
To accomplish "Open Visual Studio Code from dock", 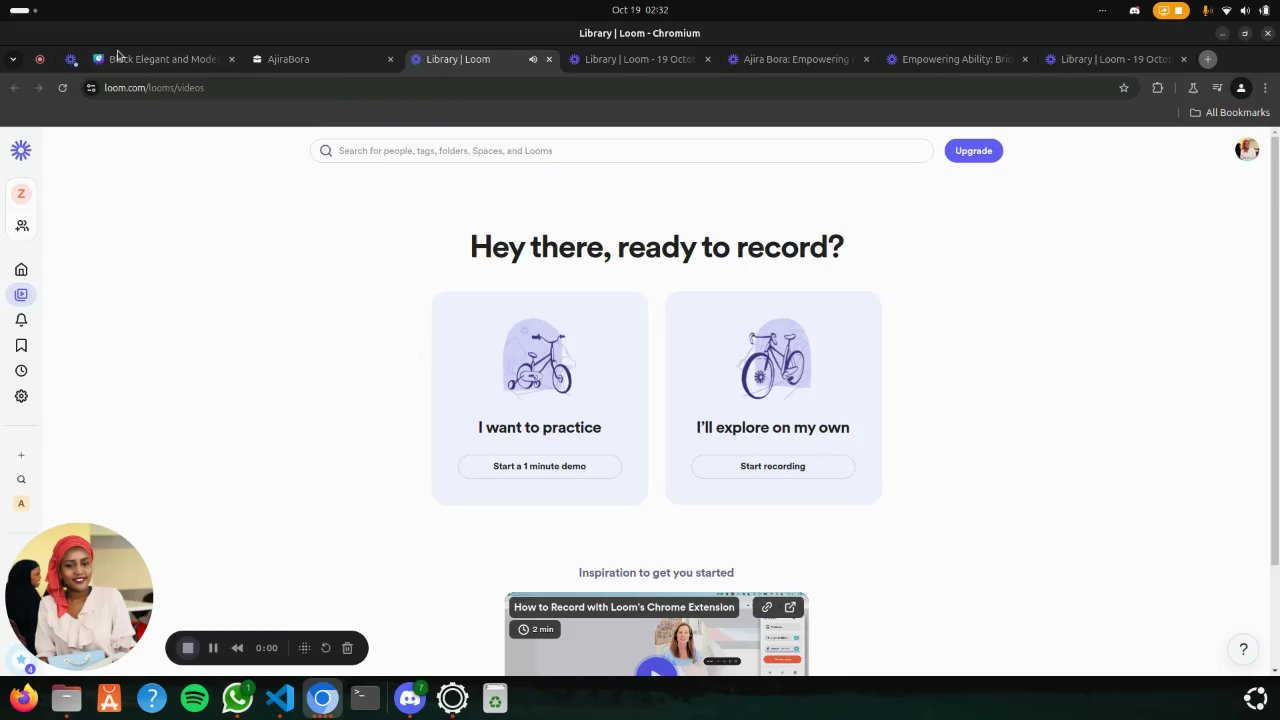I will (x=280, y=698).
